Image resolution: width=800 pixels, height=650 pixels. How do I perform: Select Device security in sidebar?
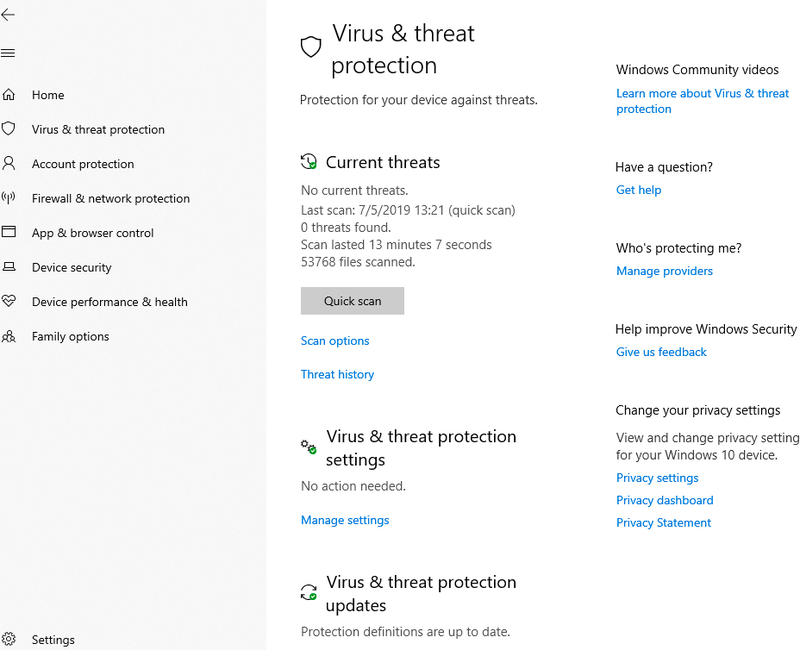(71, 267)
